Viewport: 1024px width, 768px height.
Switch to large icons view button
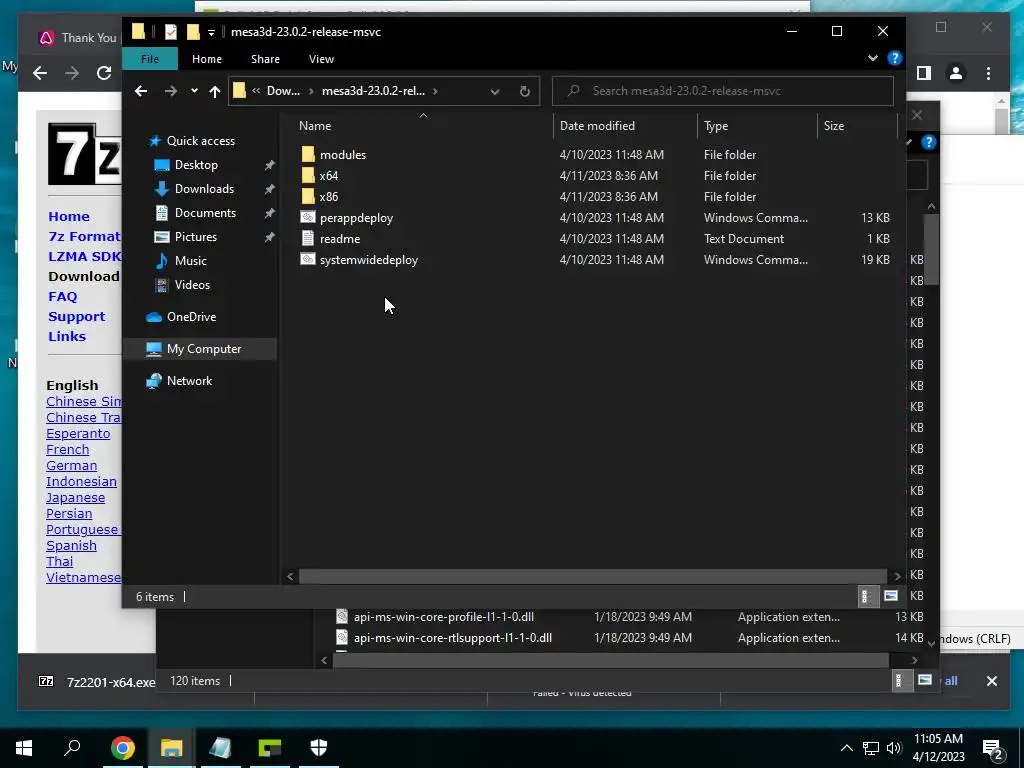891,596
